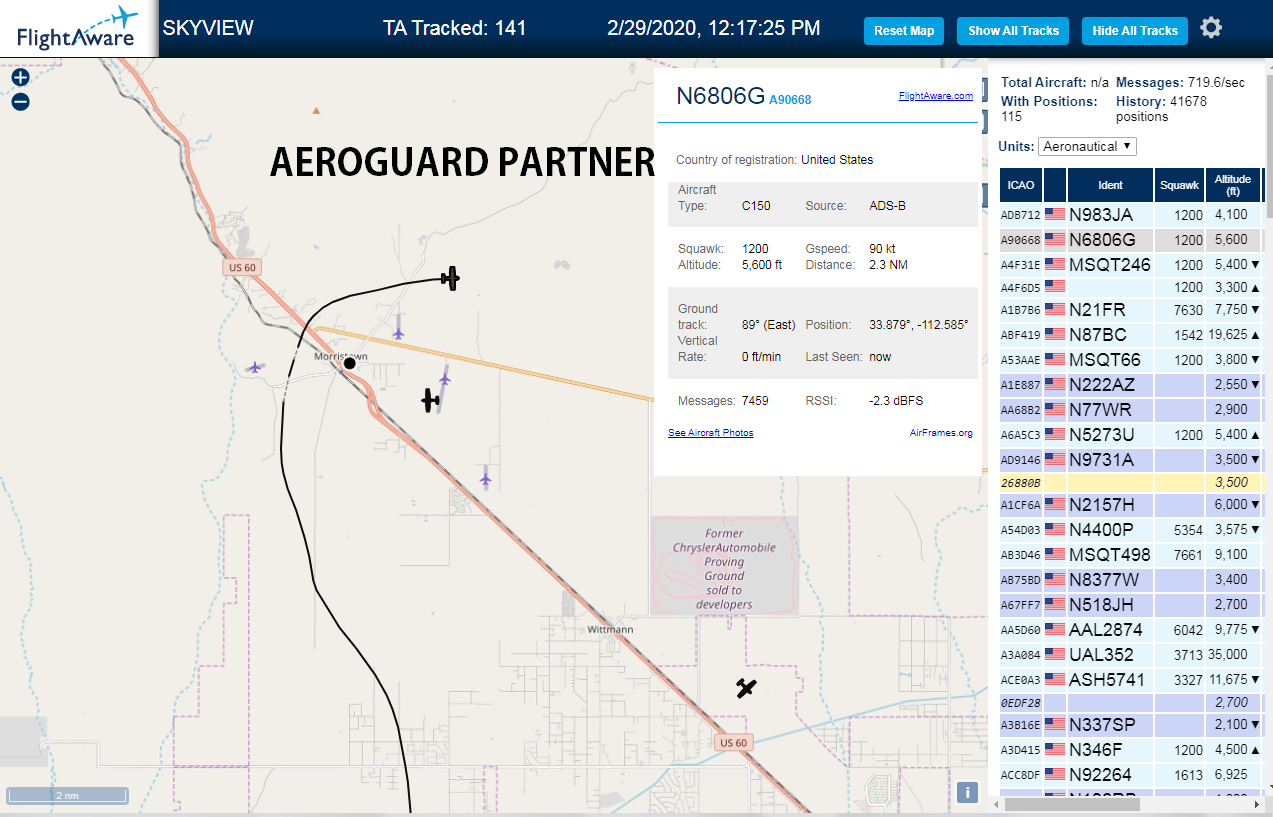Select N337SP aircraft row

[1131, 724]
